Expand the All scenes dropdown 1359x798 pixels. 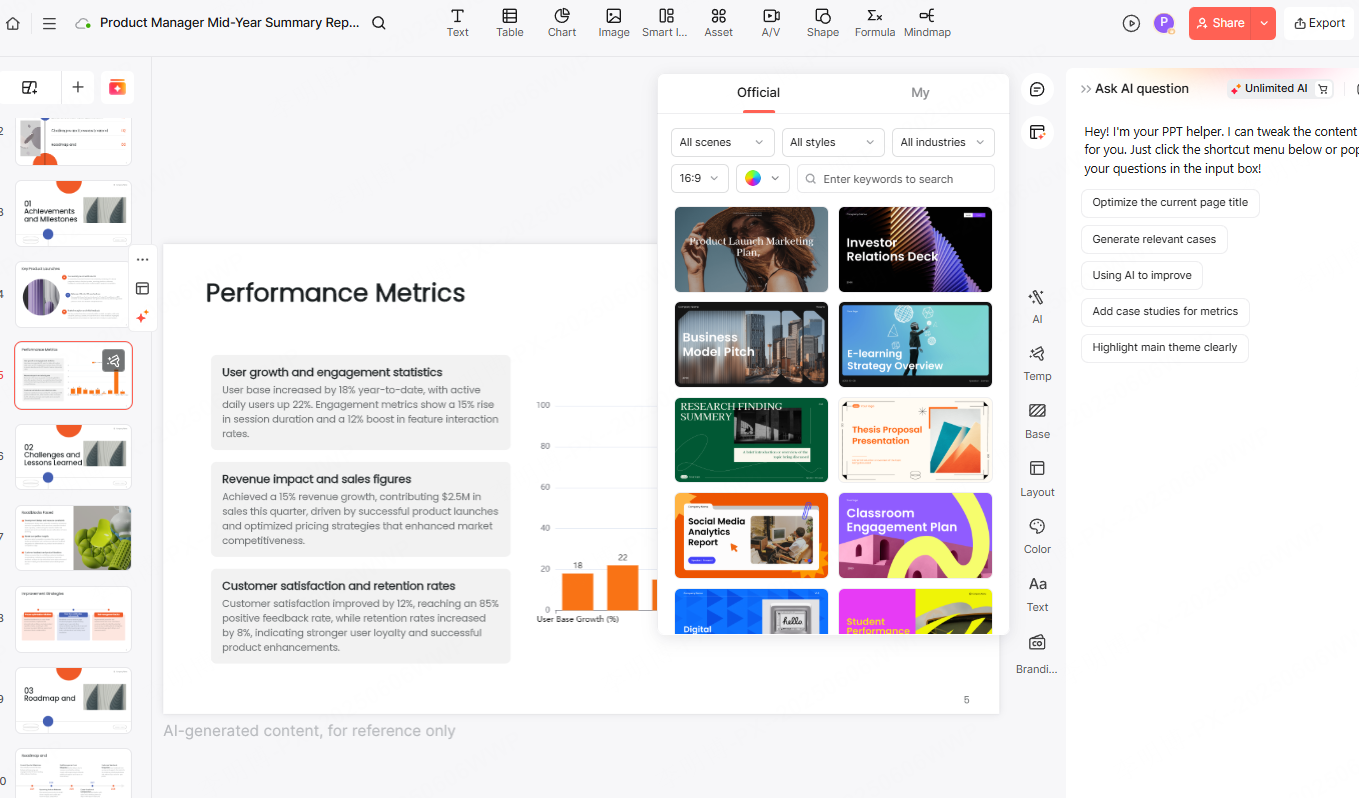[x=721, y=142]
